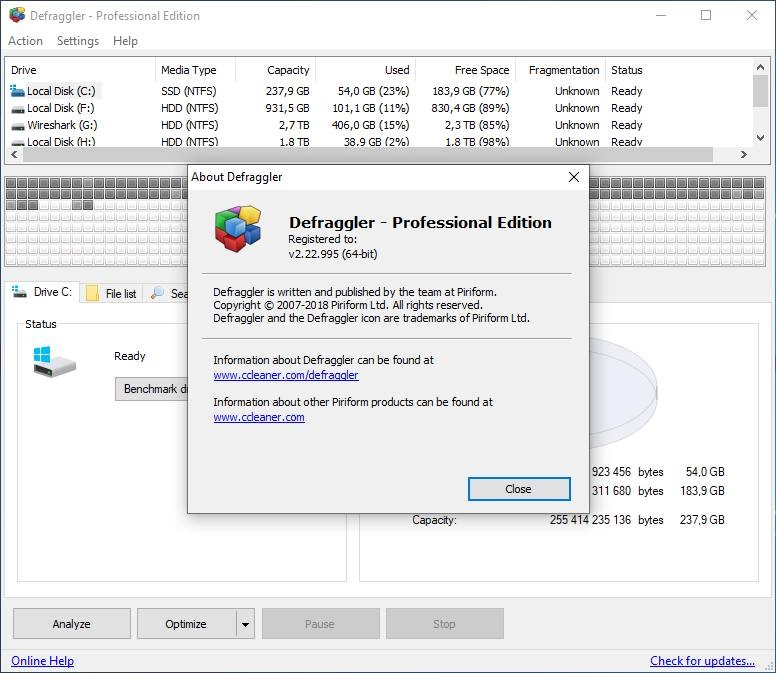Sort by the Capacity column header
This screenshot has width=776, height=673.
[275, 70]
